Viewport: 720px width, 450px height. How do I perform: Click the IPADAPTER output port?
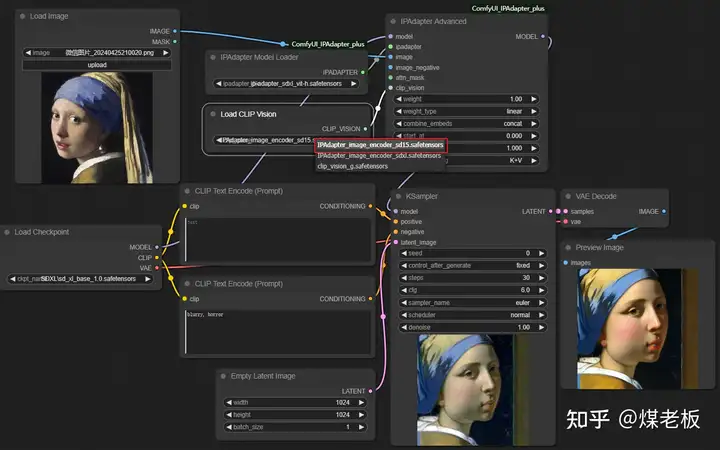pos(363,73)
